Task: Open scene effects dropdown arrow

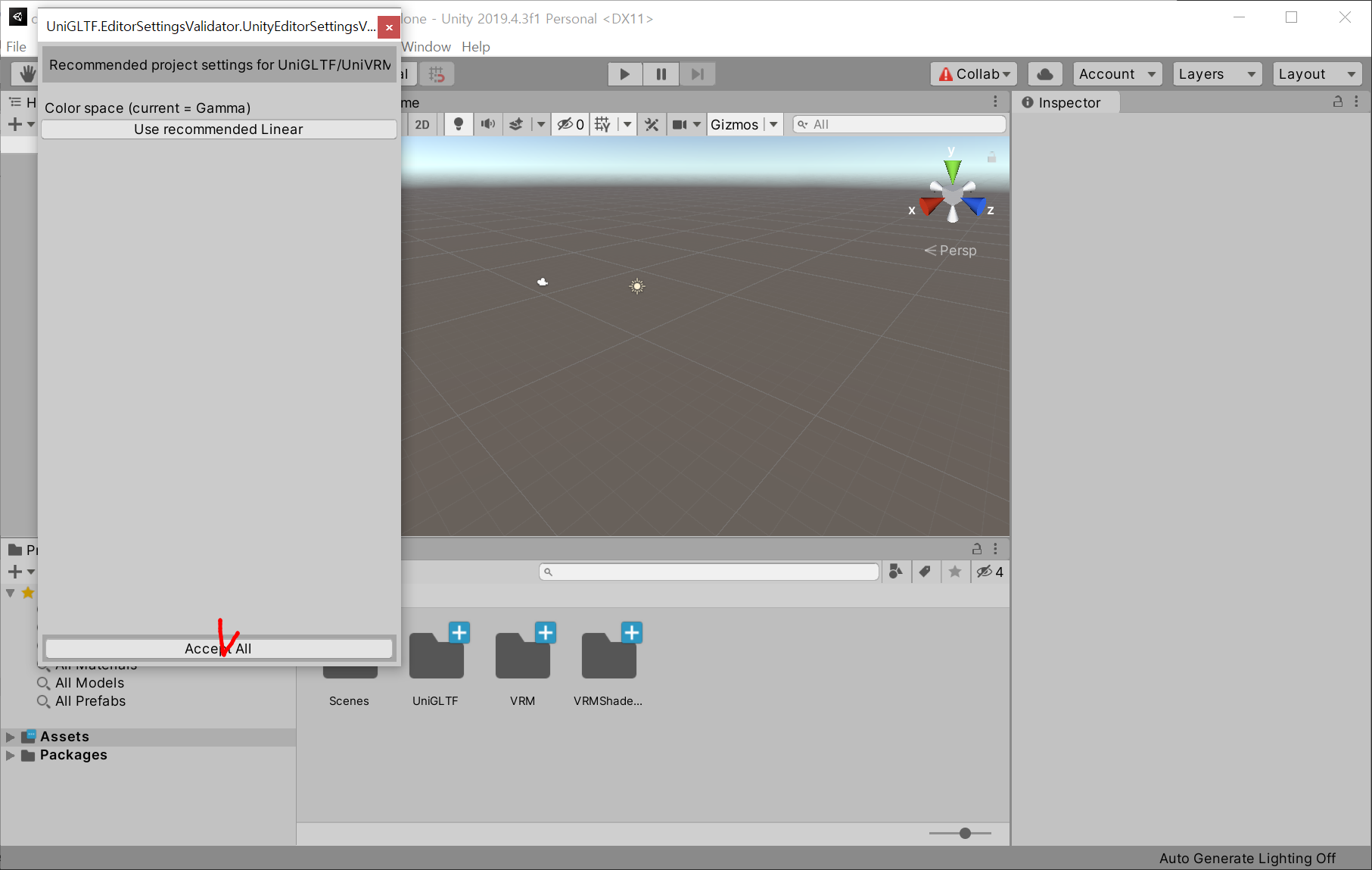Action: point(540,125)
